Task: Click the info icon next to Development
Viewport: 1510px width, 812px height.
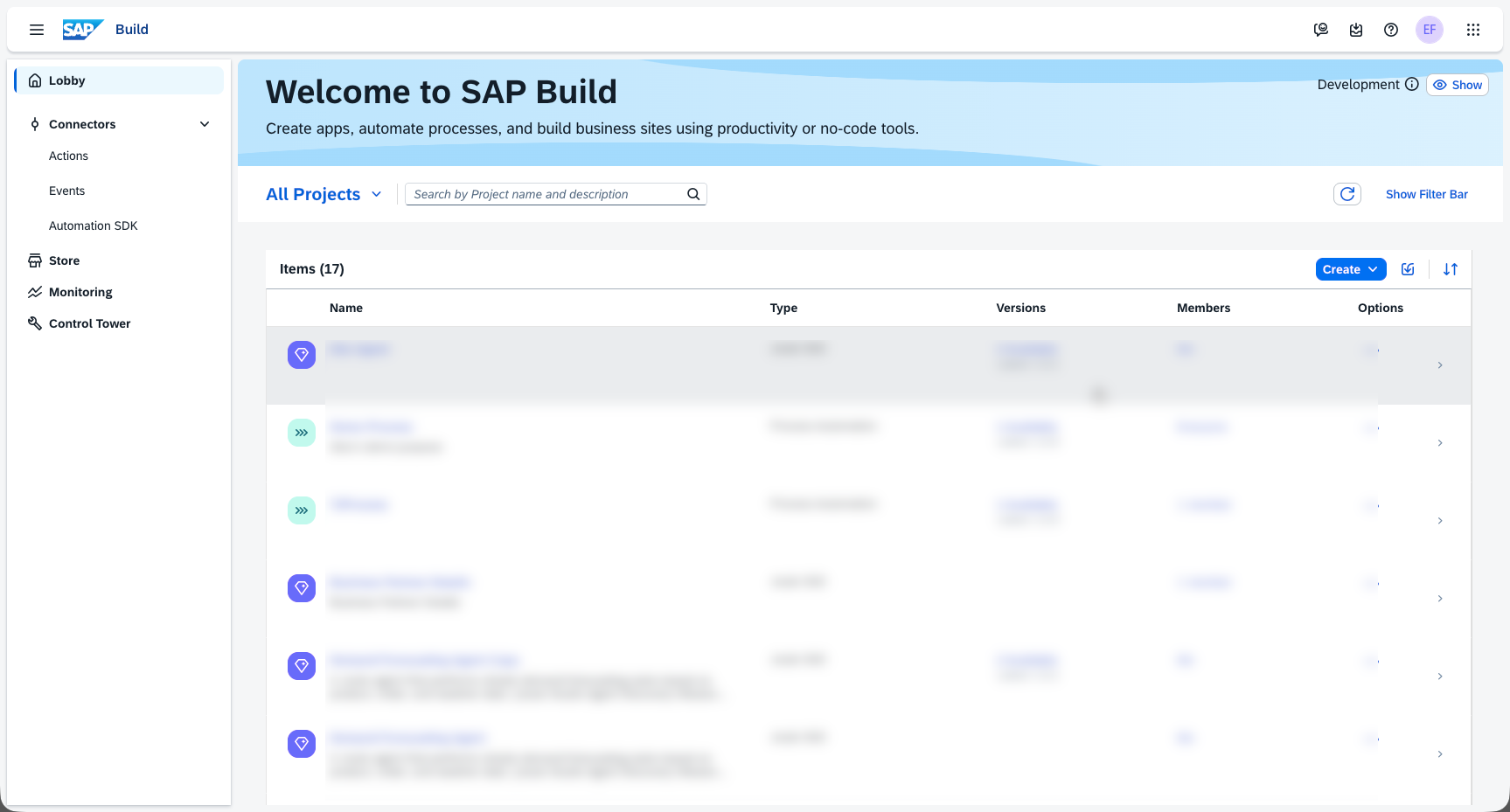Action: pos(1412,84)
